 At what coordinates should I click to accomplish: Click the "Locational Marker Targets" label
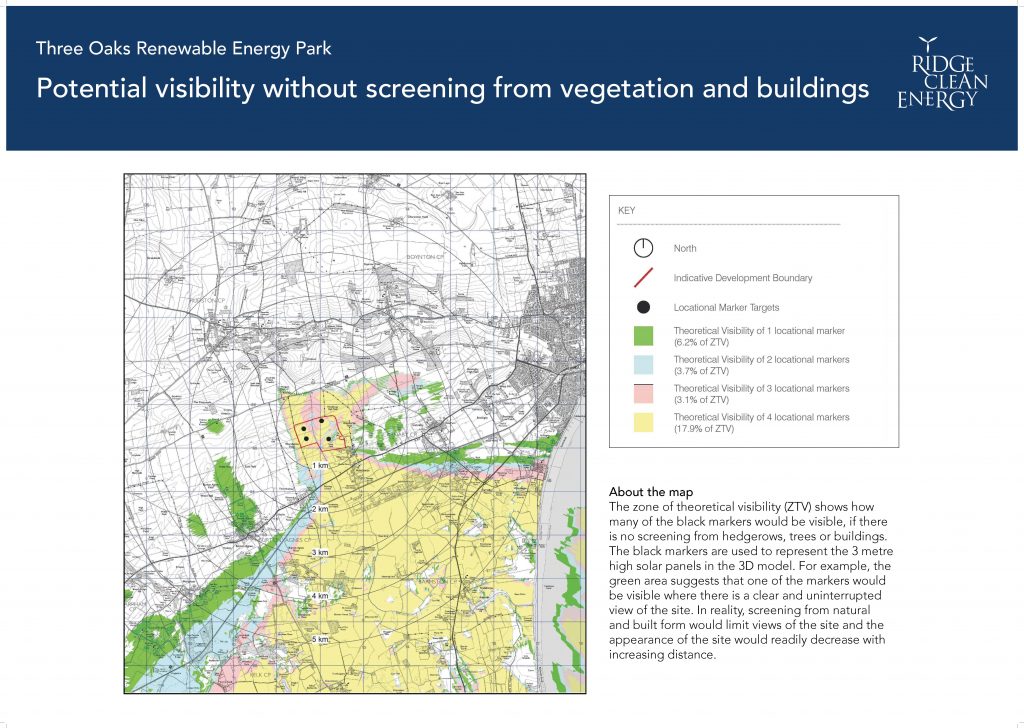click(x=726, y=308)
